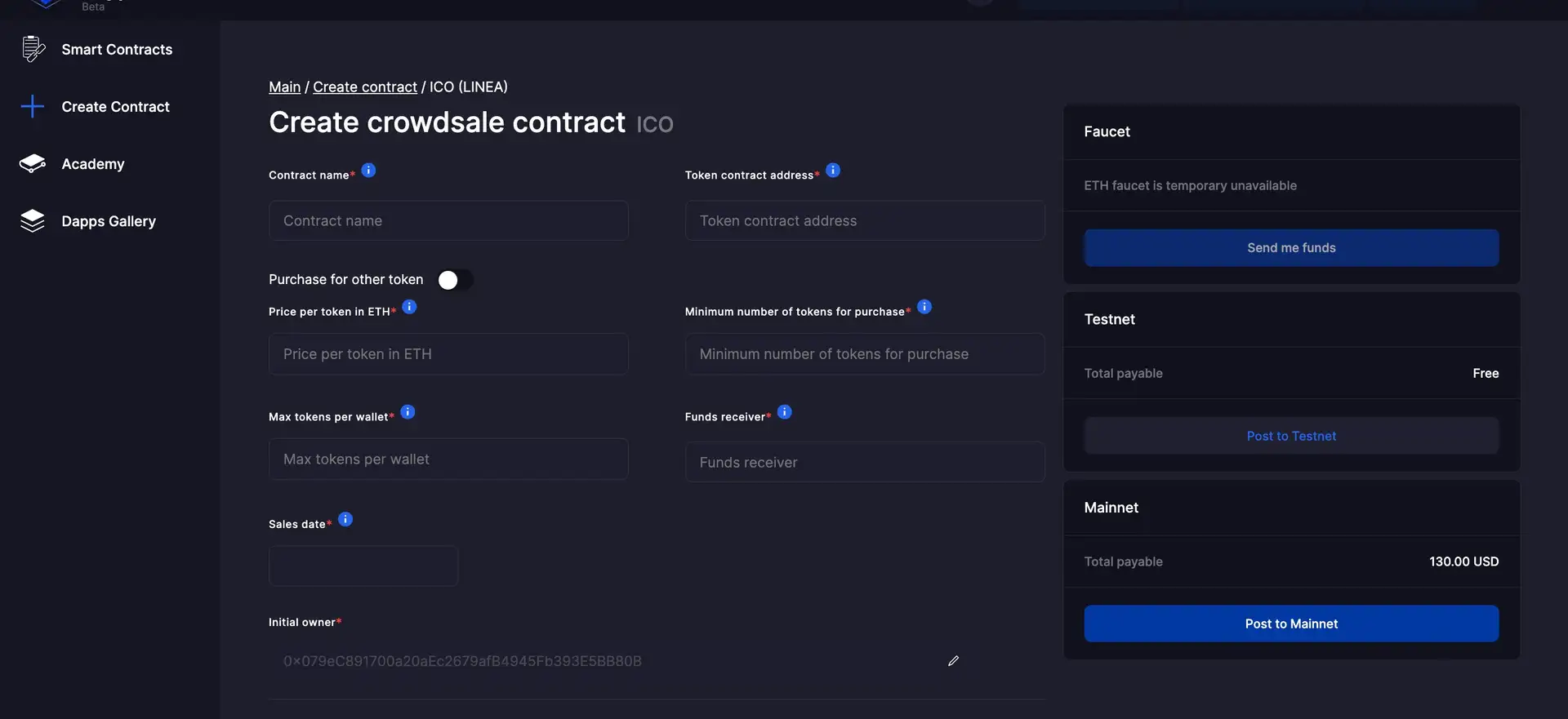Screen dimensions: 1568x719
Task: Click the Smart Contracts document icon
Action: [x=33, y=49]
